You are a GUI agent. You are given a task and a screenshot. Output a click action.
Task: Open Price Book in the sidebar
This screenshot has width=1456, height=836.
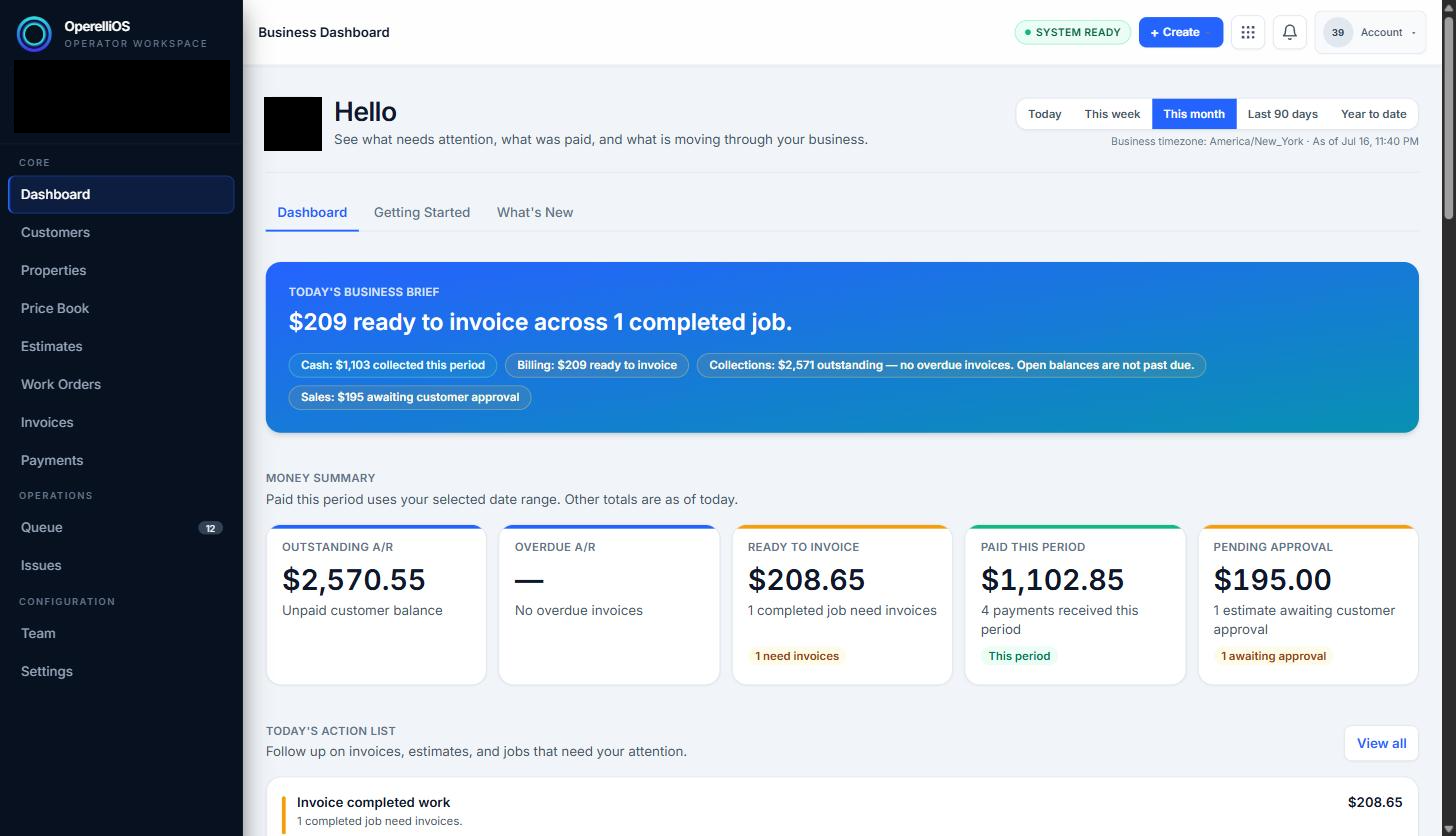(x=121, y=308)
